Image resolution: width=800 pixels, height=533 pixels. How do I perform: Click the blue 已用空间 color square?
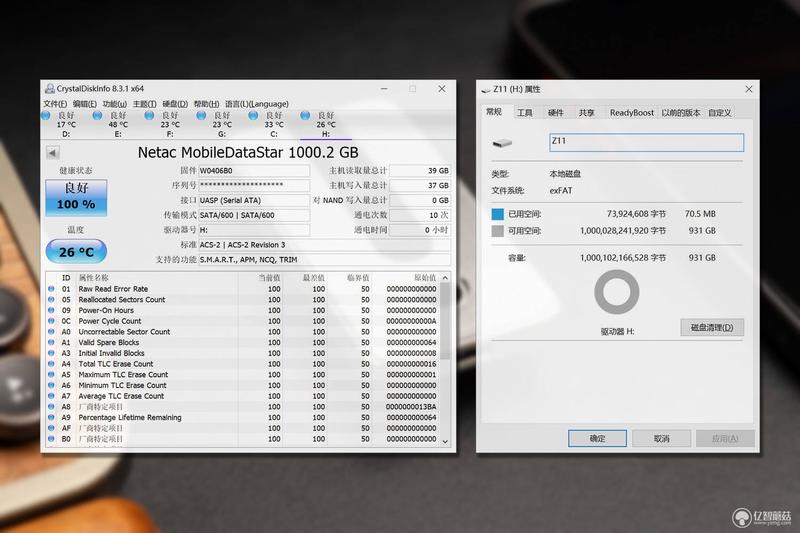(x=497, y=214)
